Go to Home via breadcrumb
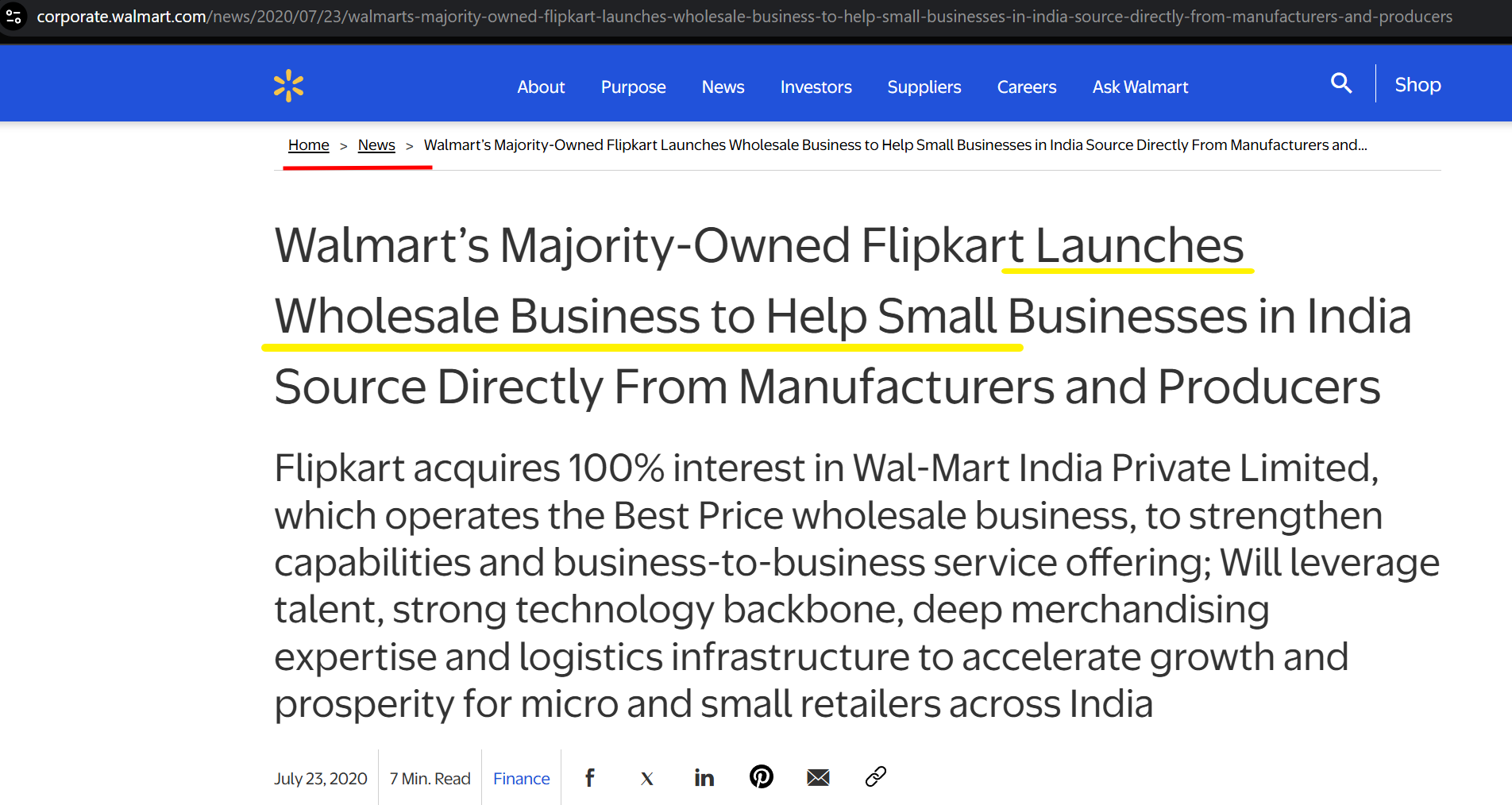The width and height of the screenshot is (1512, 805). click(308, 145)
